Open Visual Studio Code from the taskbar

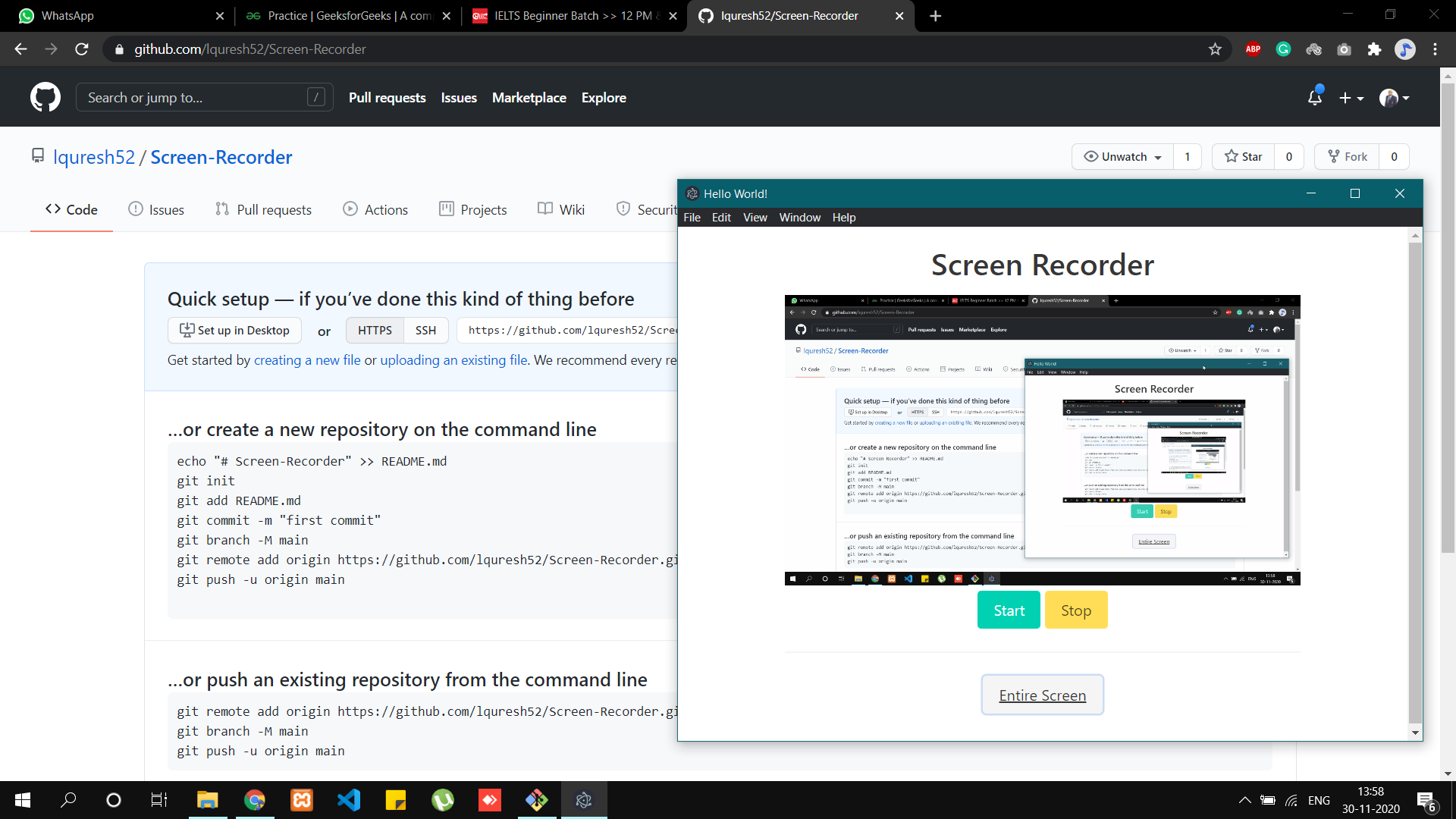pos(349,800)
